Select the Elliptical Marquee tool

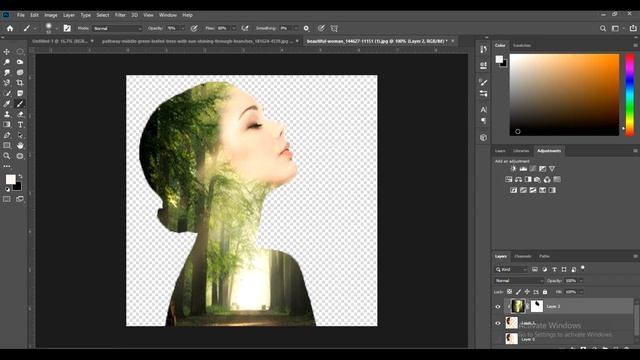[20, 52]
